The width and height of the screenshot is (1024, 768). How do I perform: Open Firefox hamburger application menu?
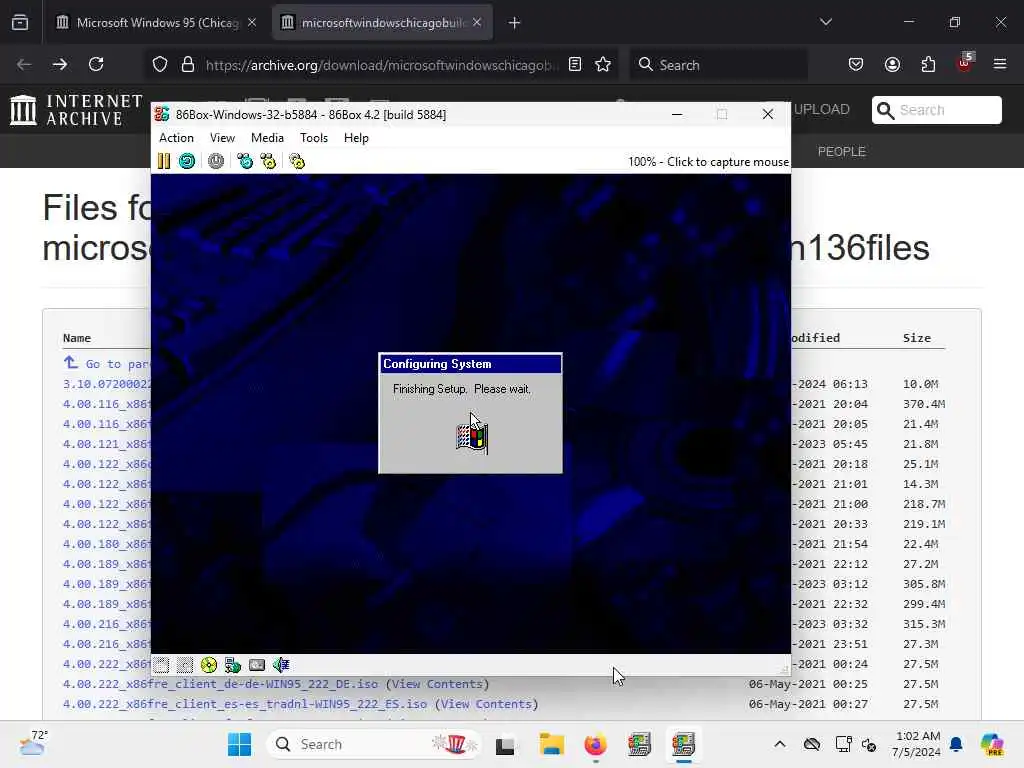1000,64
